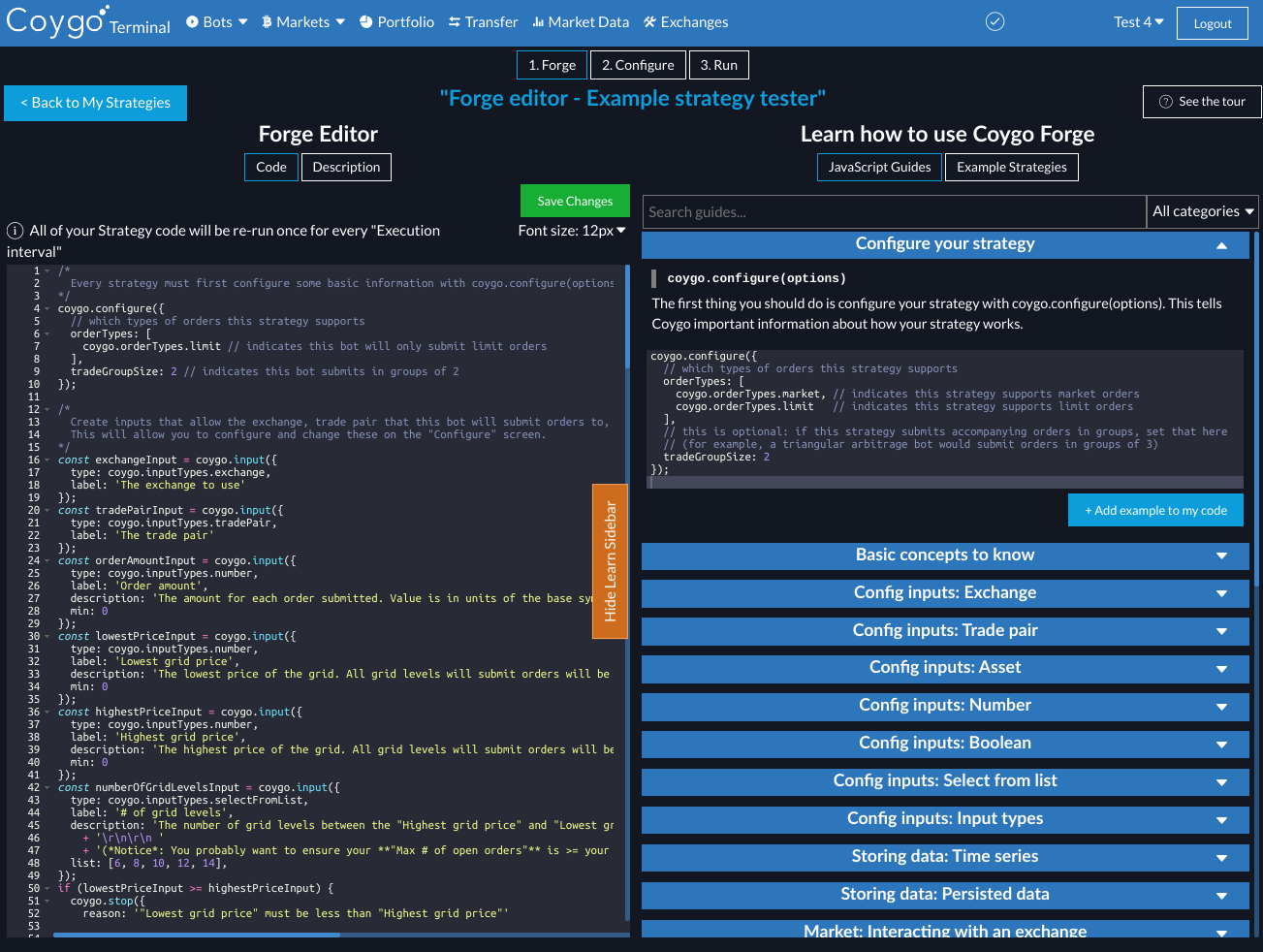Click the info icon about execution interval
This screenshot has width=1263, height=952.
[14, 231]
